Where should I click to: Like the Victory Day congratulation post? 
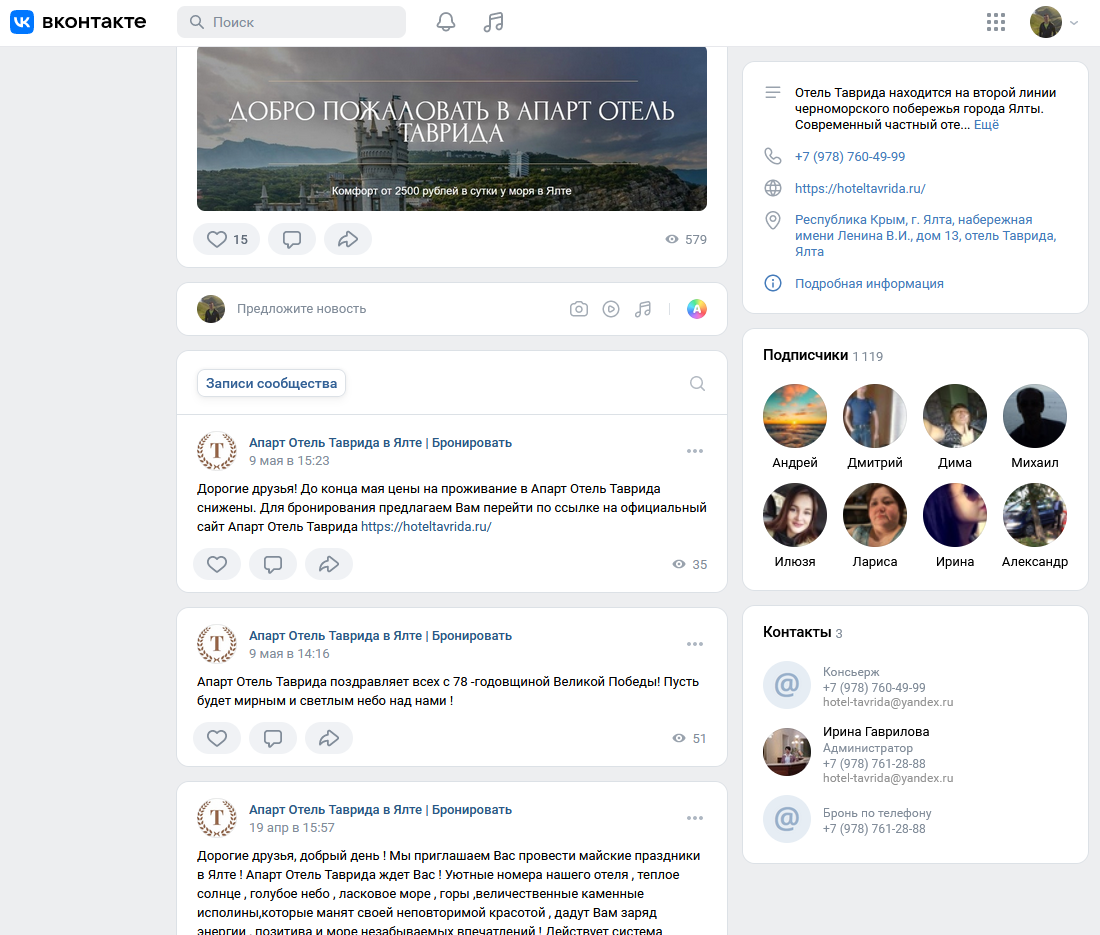point(217,738)
